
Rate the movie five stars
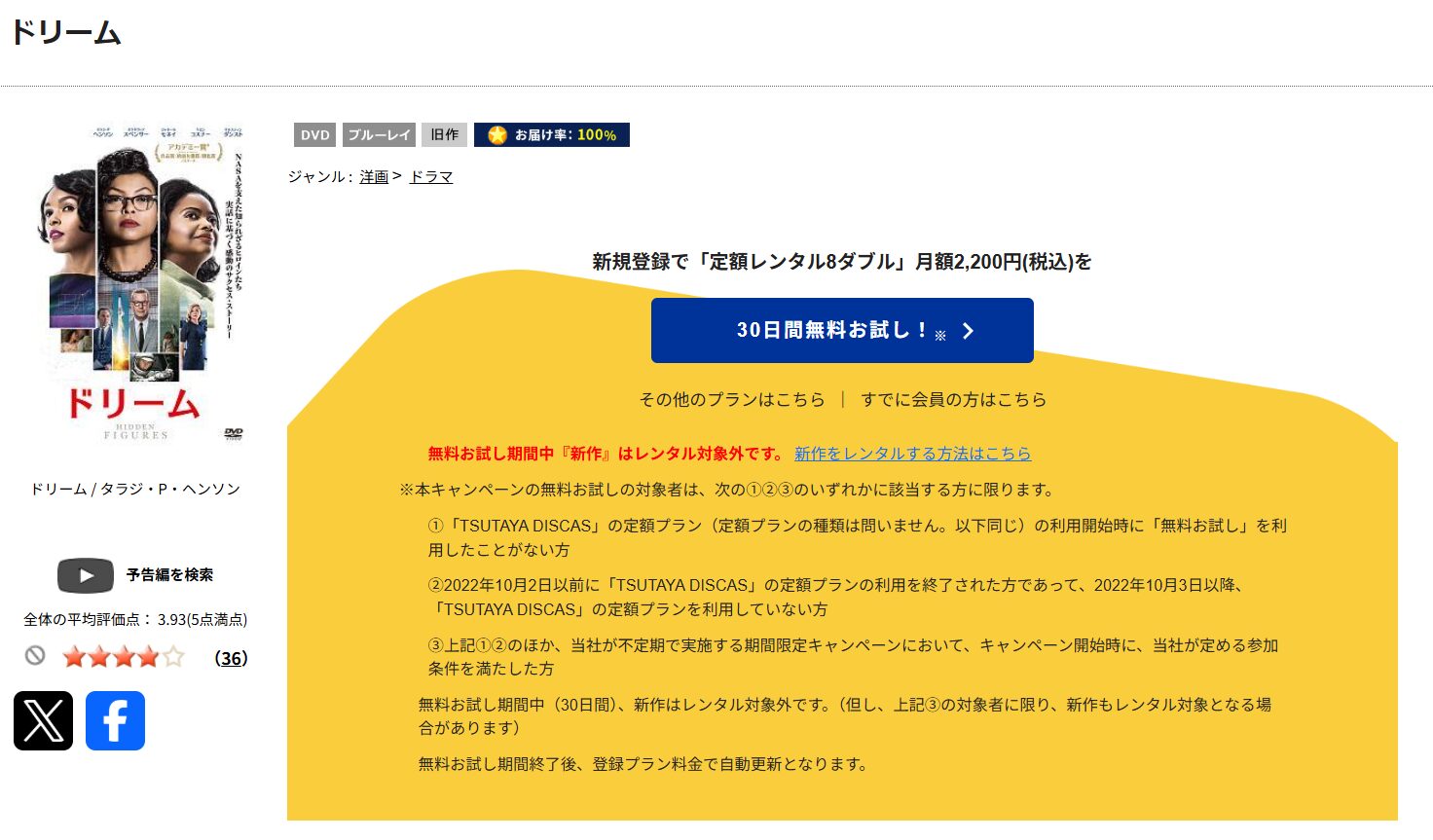[x=173, y=657]
